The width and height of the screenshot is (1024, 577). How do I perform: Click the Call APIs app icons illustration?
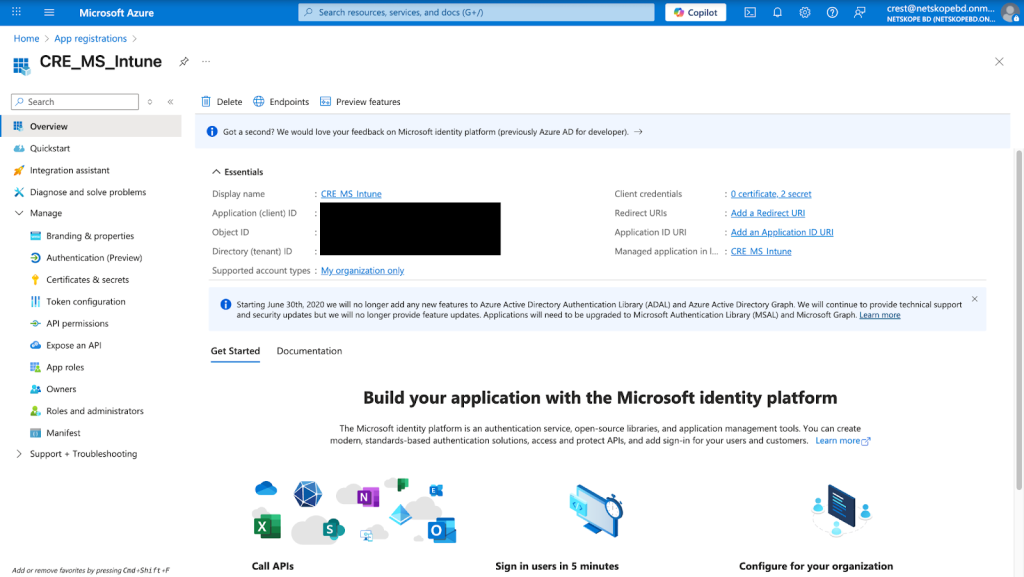click(355, 511)
